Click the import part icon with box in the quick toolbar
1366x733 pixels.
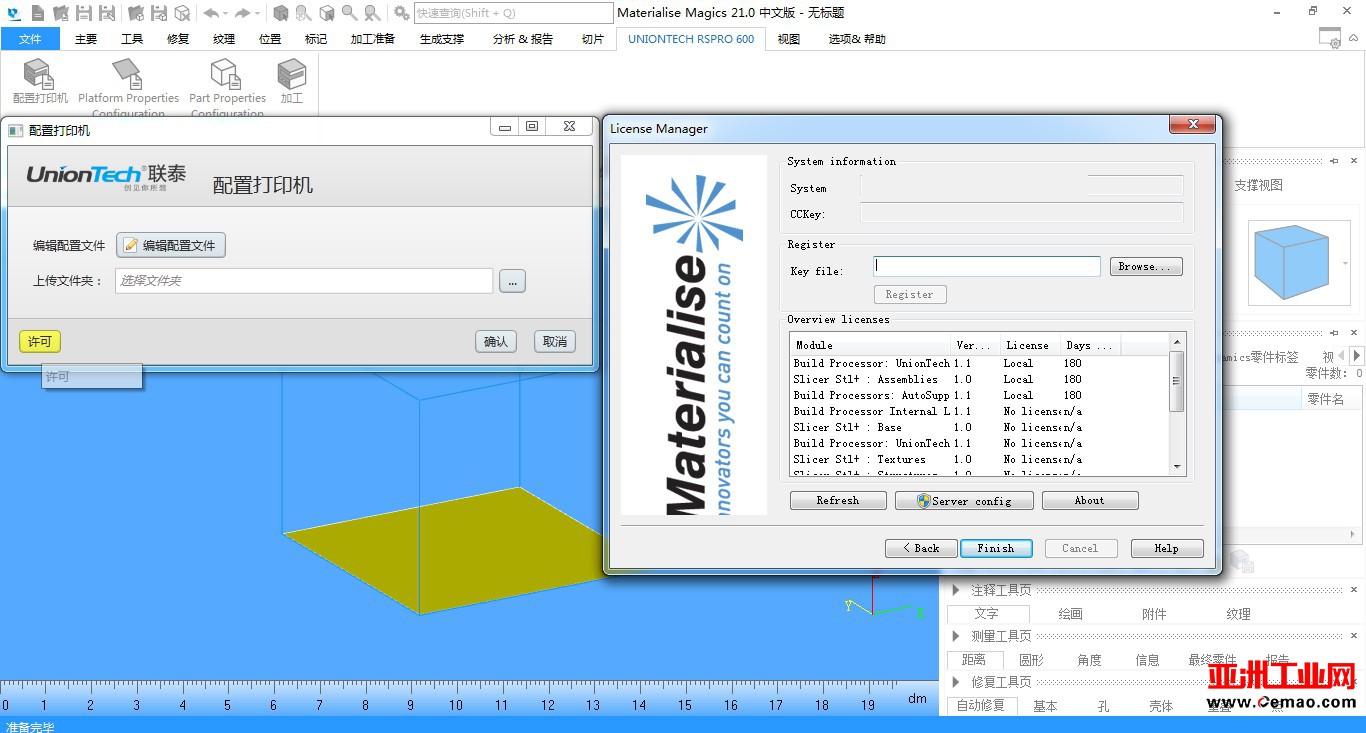tap(135, 13)
